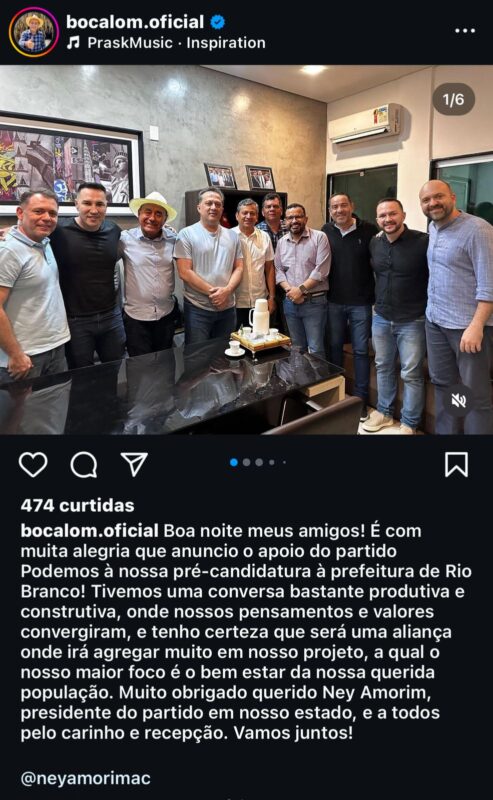Open the @neyamorimac mention

pos(86,778)
